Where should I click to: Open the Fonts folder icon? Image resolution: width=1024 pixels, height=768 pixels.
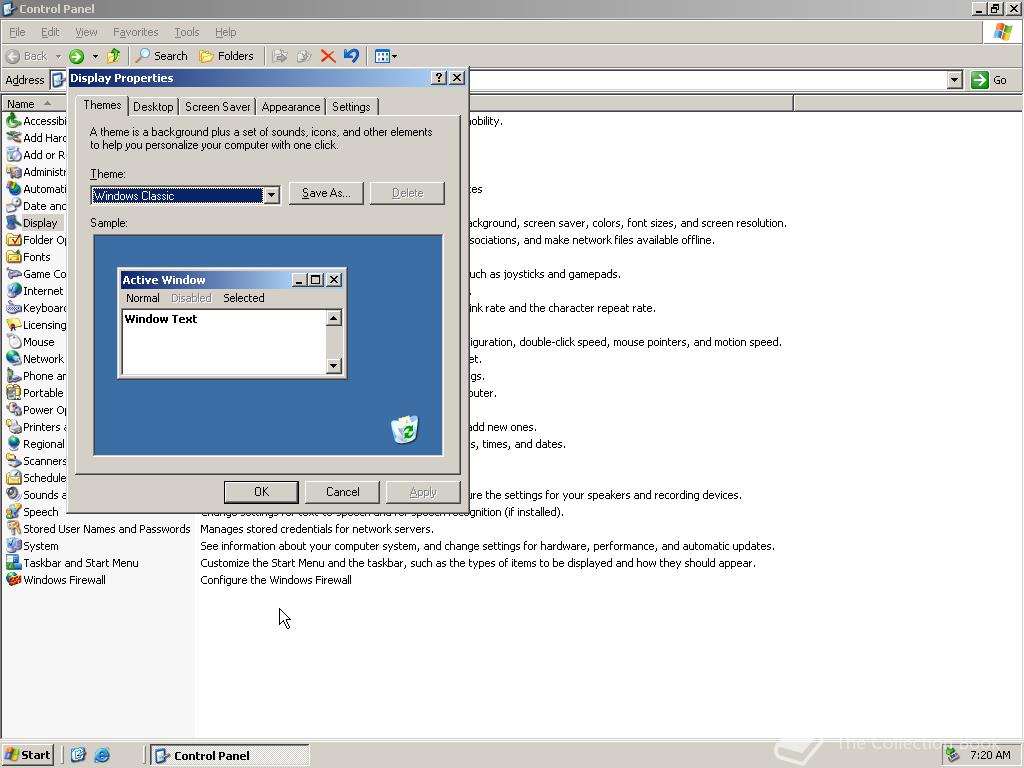13,257
